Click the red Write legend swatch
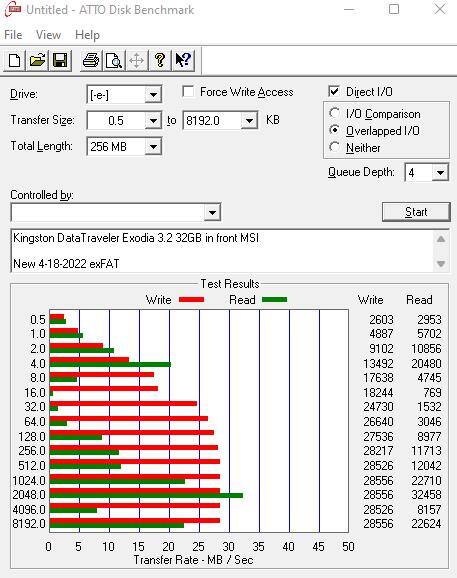Screen dimensions: 457x578 (191, 300)
